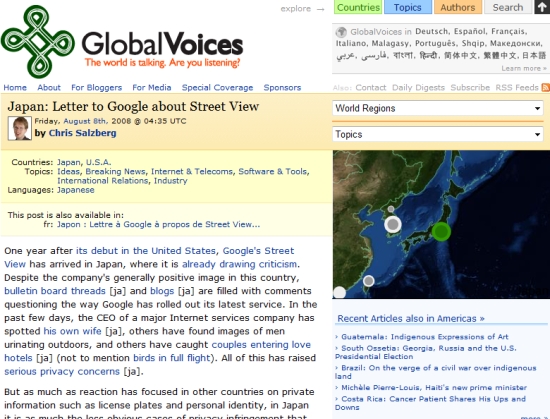Open International Relations topic
Screen dimensions: 550x419
click(x=103, y=181)
